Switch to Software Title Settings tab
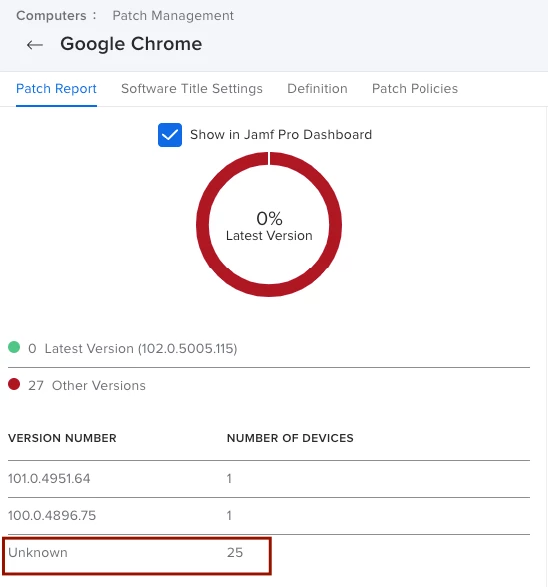548x587 pixels. coord(192,89)
